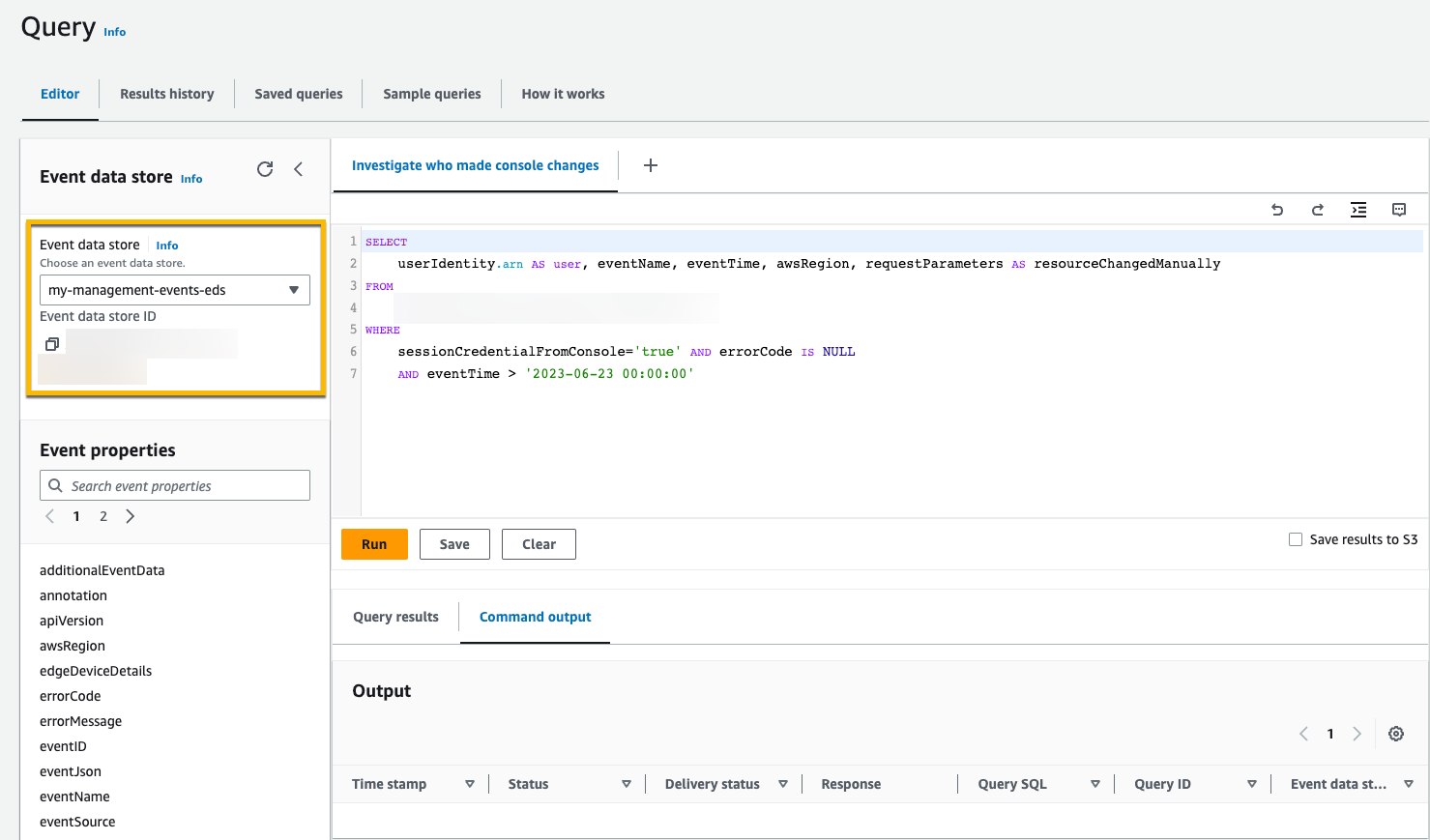Open the comment icon in the editor toolbar
The image size is (1430, 840).
(1399, 210)
